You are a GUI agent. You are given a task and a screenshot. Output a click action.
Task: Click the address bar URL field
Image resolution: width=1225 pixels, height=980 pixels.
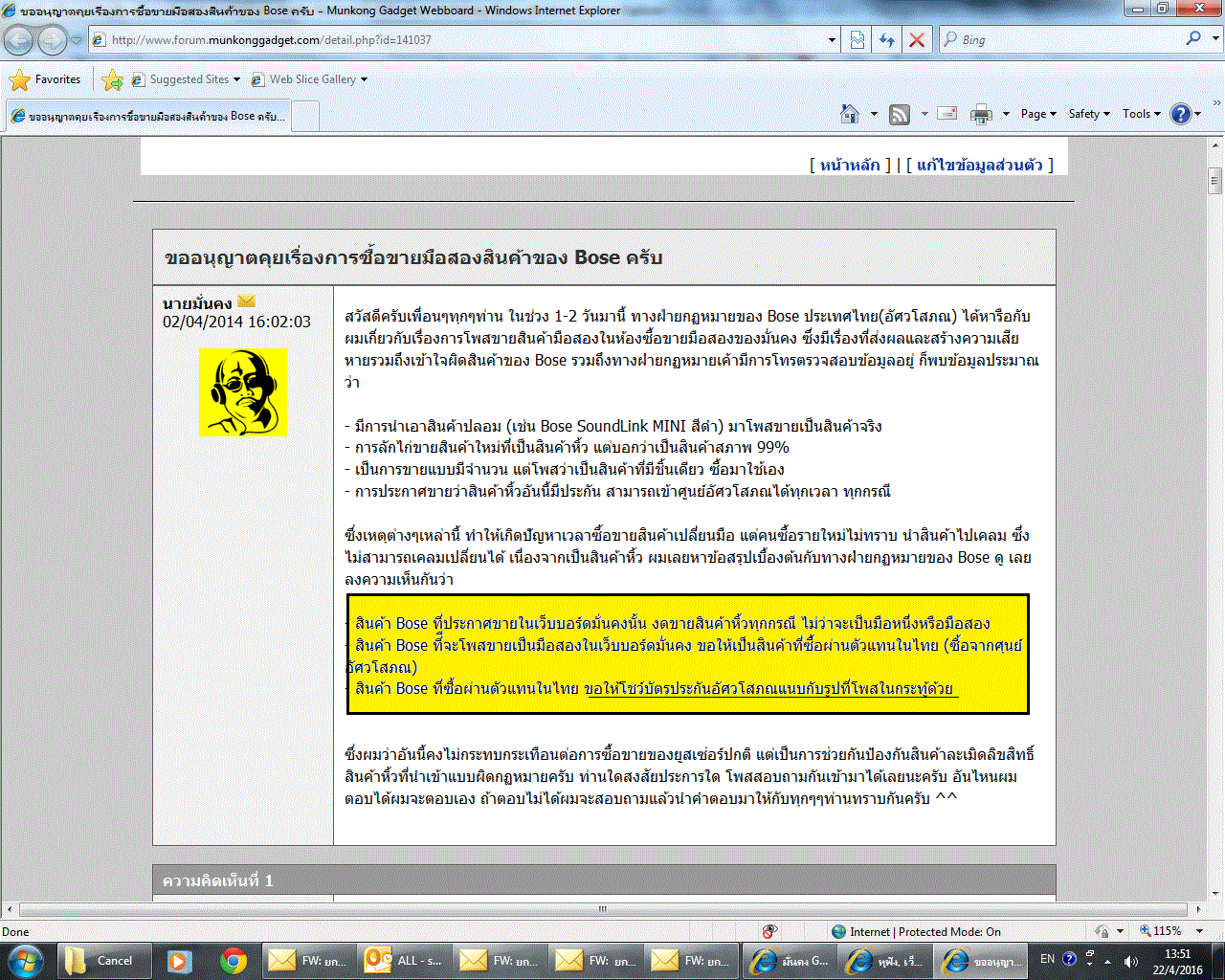coord(457,40)
